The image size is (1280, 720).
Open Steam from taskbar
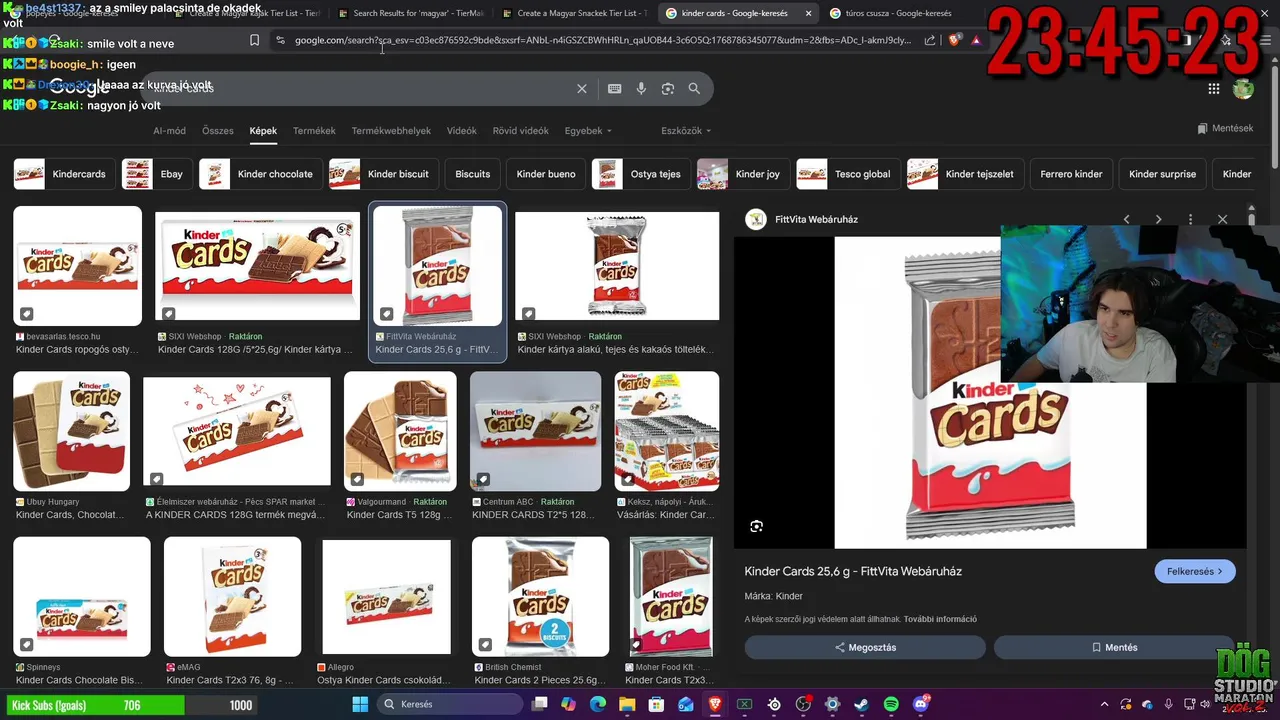point(862,704)
